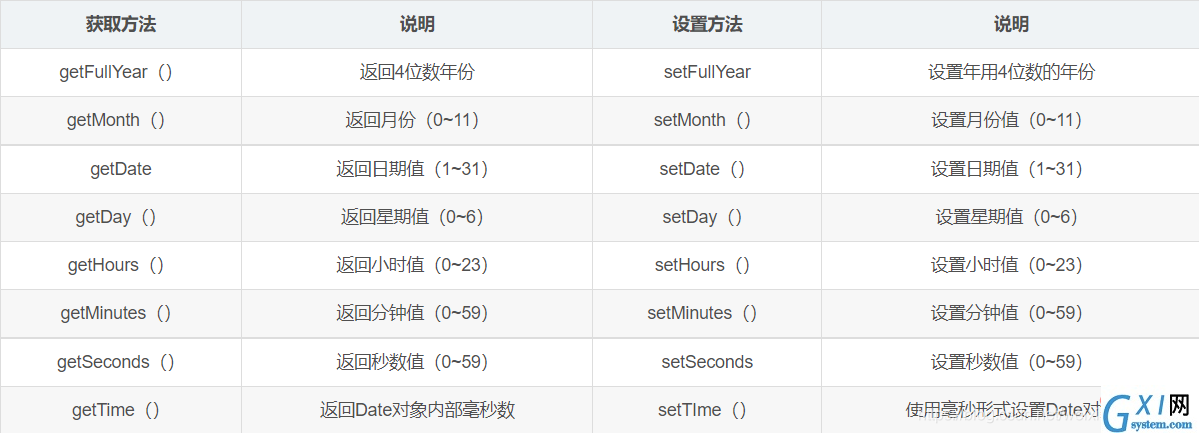
Task: Select the first 说明 header cell
Action: point(417,24)
